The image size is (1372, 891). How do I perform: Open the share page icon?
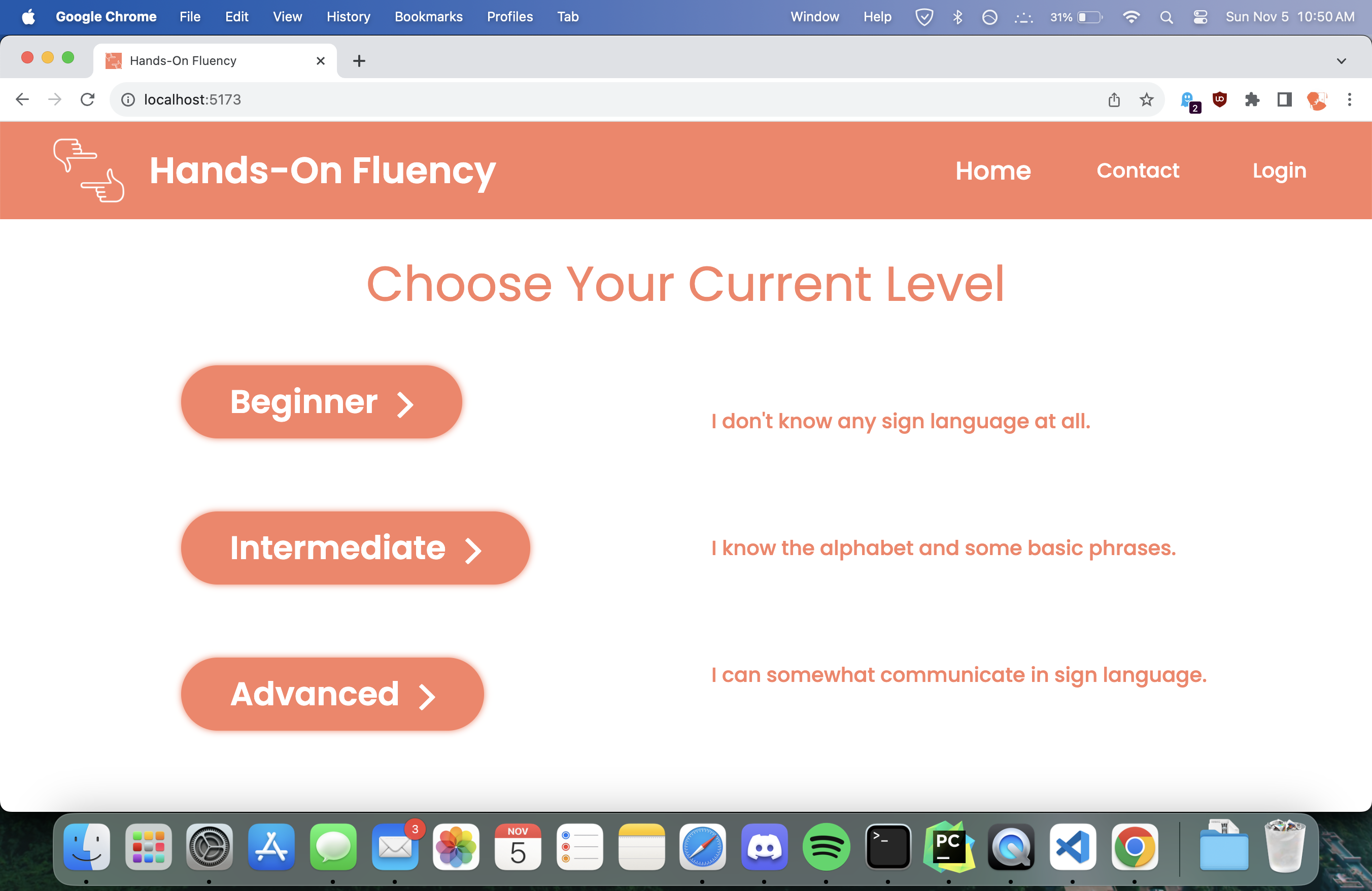(1114, 99)
